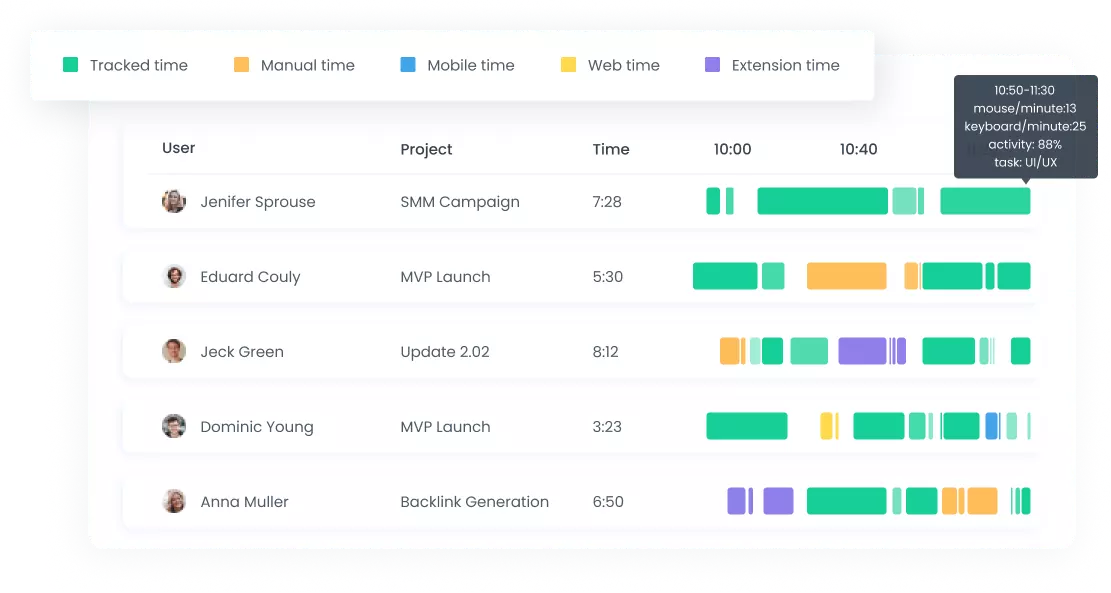
Task: Click the name Dominic Young
Action: click(x=256, y=427)
